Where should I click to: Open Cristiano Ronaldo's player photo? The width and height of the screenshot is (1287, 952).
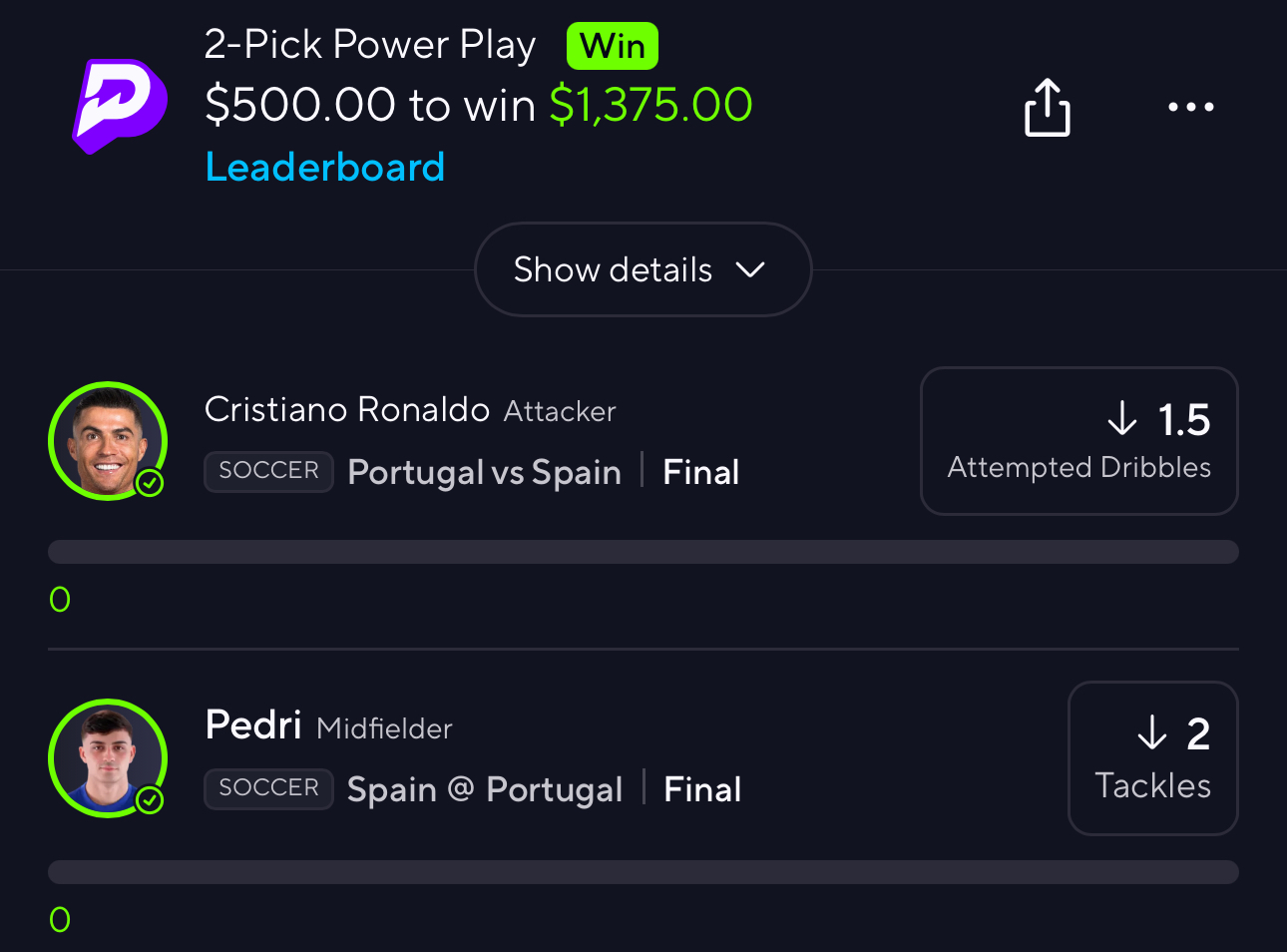coord(107,441)
